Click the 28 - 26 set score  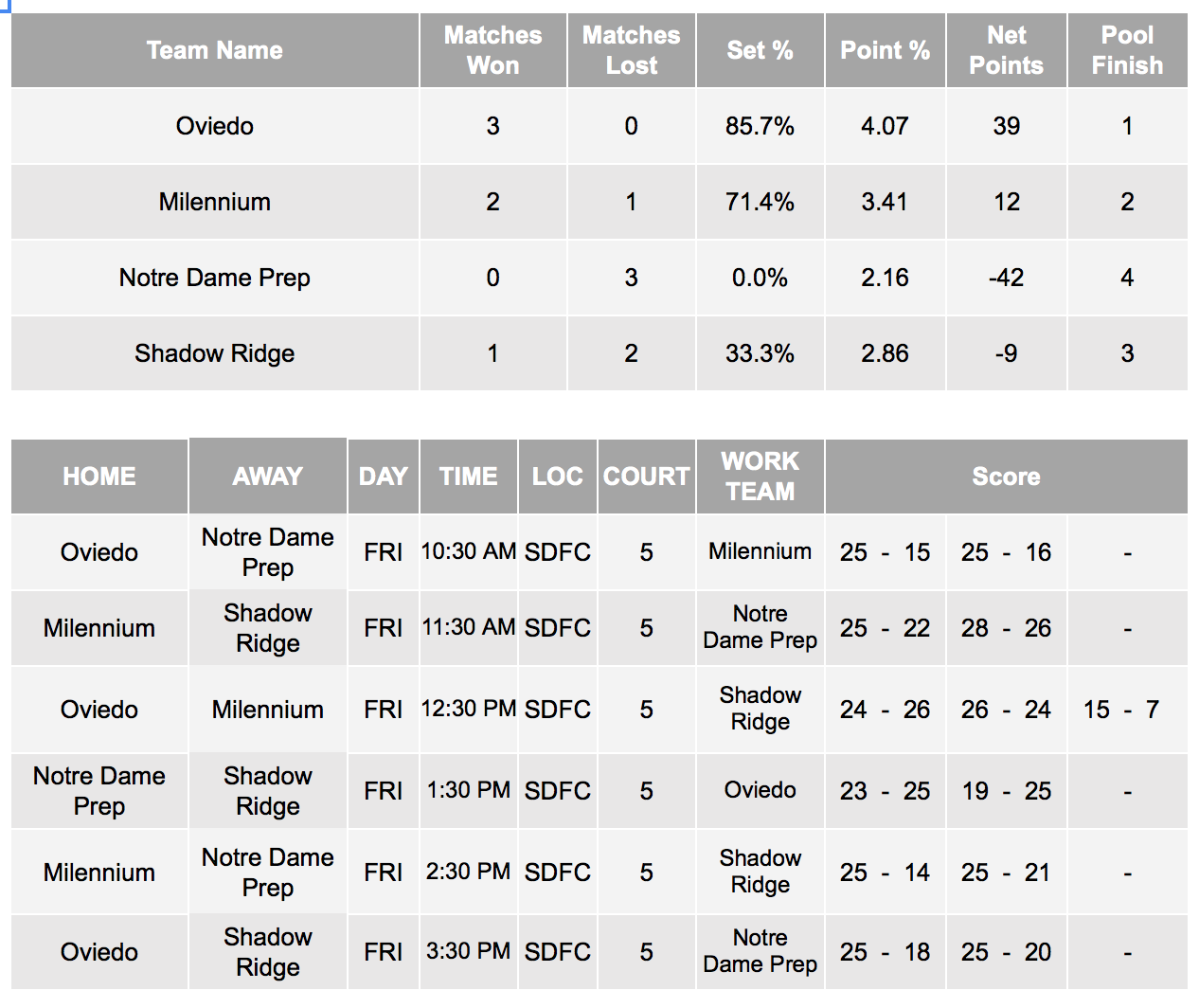click(1006, 628)
